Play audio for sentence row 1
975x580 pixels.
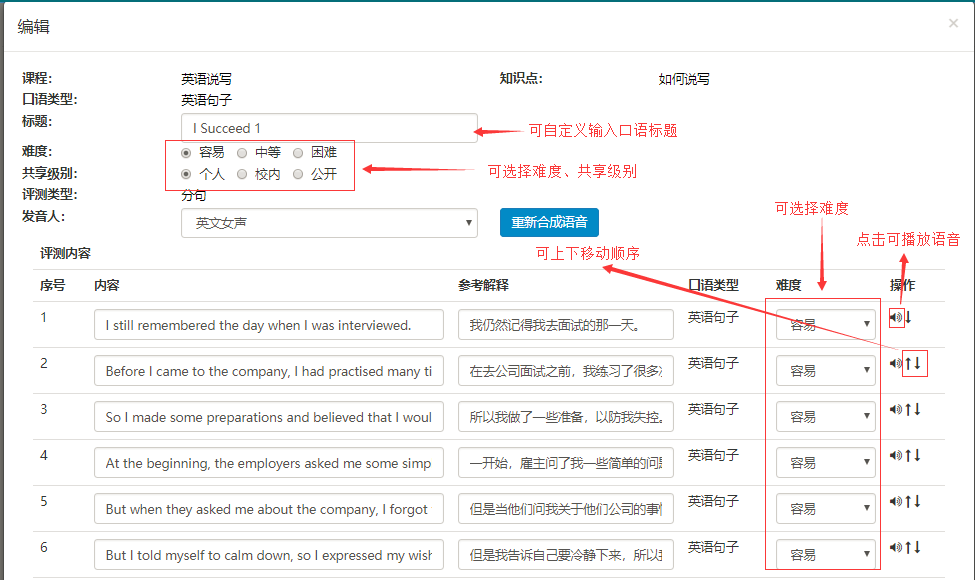(x=895, y=318)
